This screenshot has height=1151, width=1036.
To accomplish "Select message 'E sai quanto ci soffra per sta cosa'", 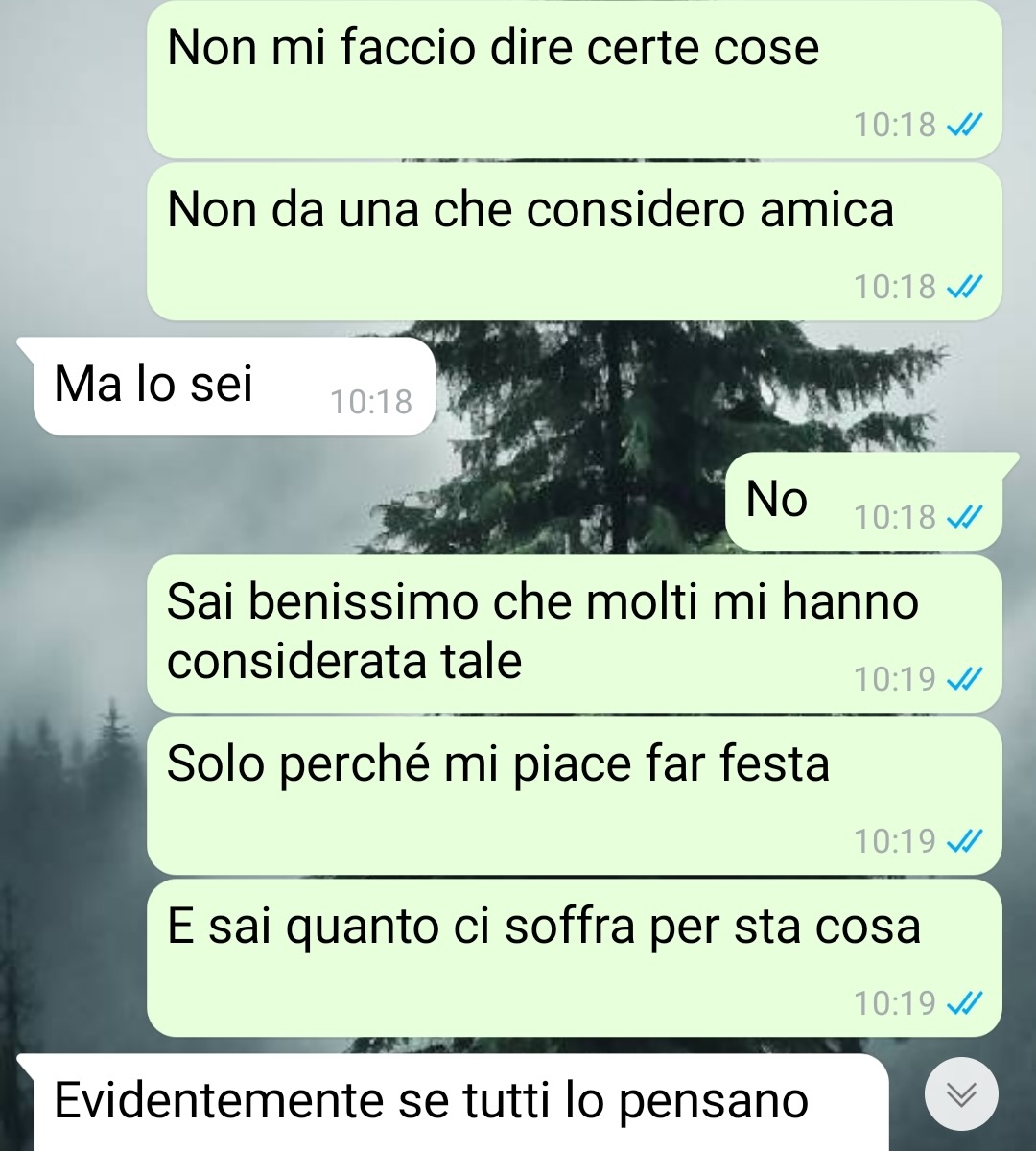I will (x=575, y=957).
